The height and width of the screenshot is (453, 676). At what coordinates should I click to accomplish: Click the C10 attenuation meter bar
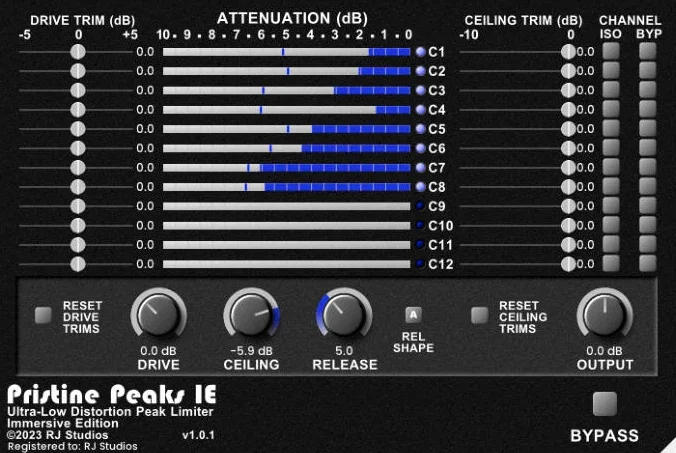tap(287, 225)
